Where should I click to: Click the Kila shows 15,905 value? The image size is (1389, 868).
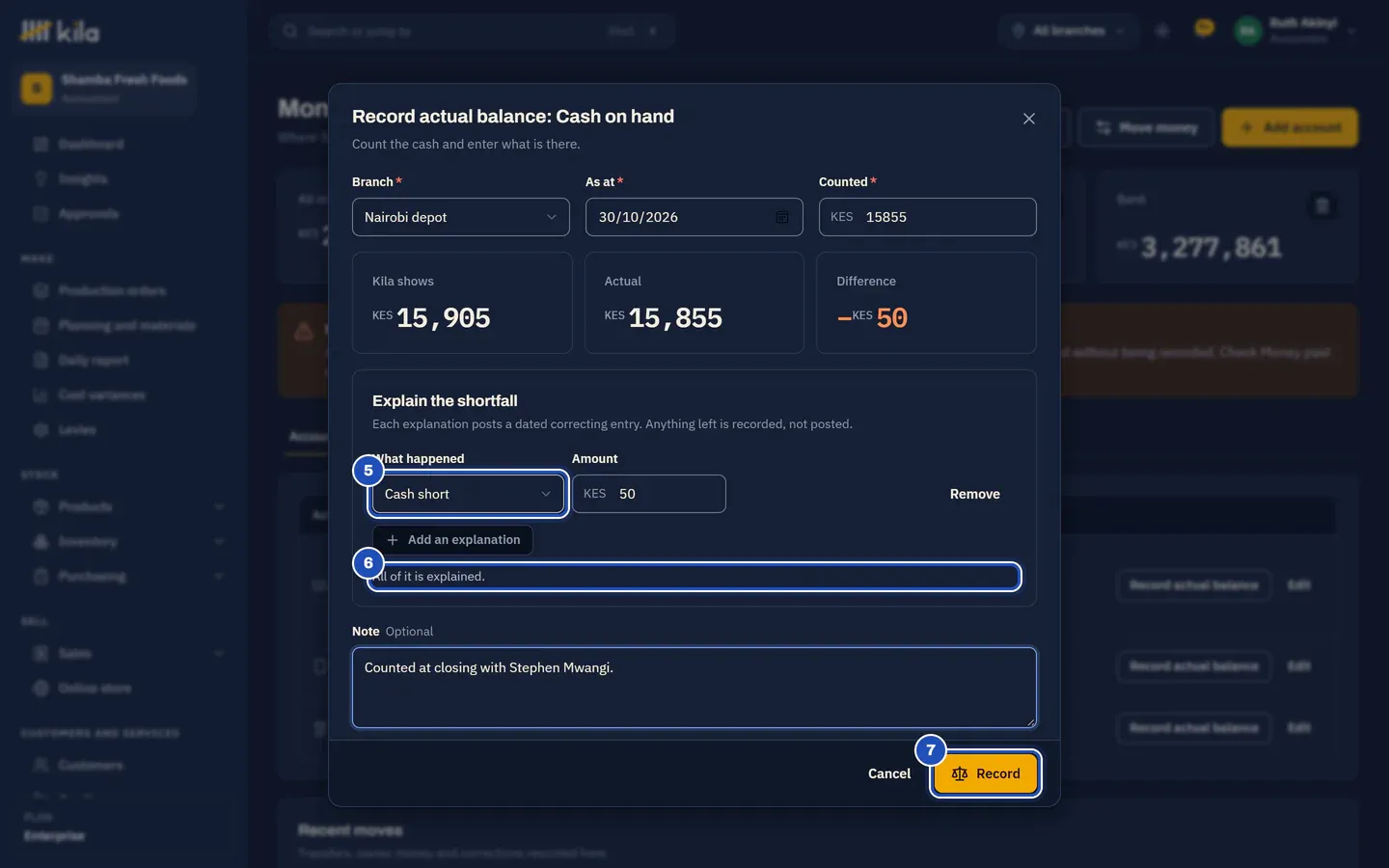click(431, 317)
